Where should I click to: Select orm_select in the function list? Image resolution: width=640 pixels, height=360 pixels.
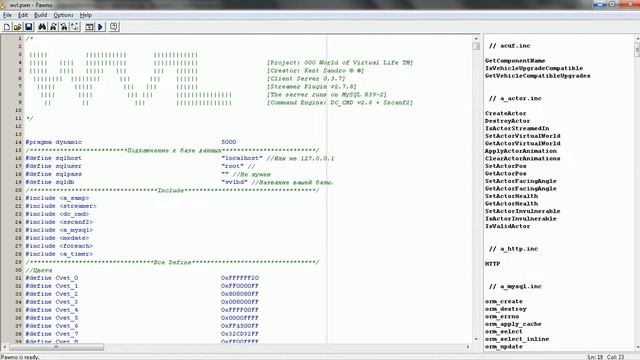coord(504,331)
